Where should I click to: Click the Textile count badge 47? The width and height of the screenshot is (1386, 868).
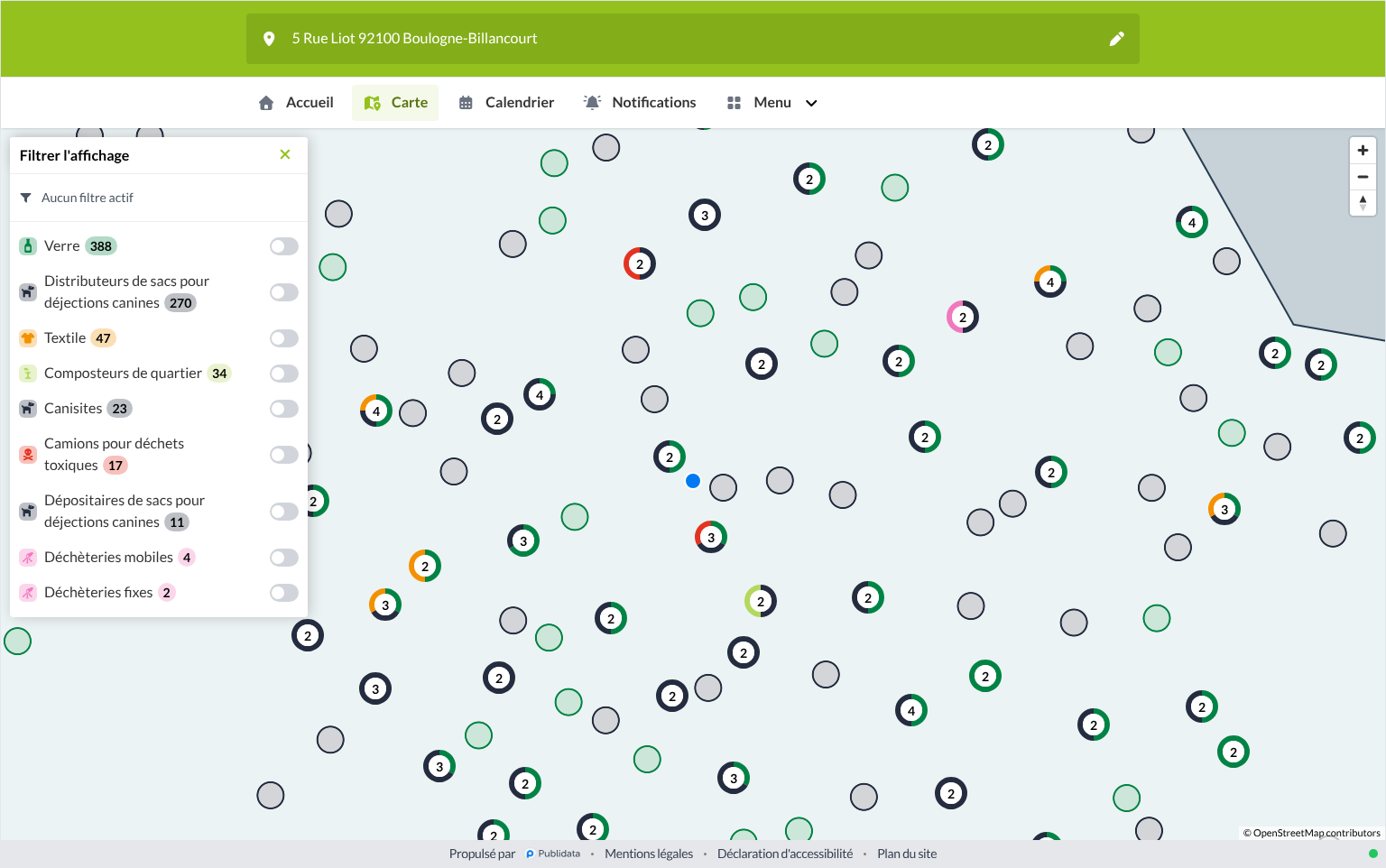104,338
